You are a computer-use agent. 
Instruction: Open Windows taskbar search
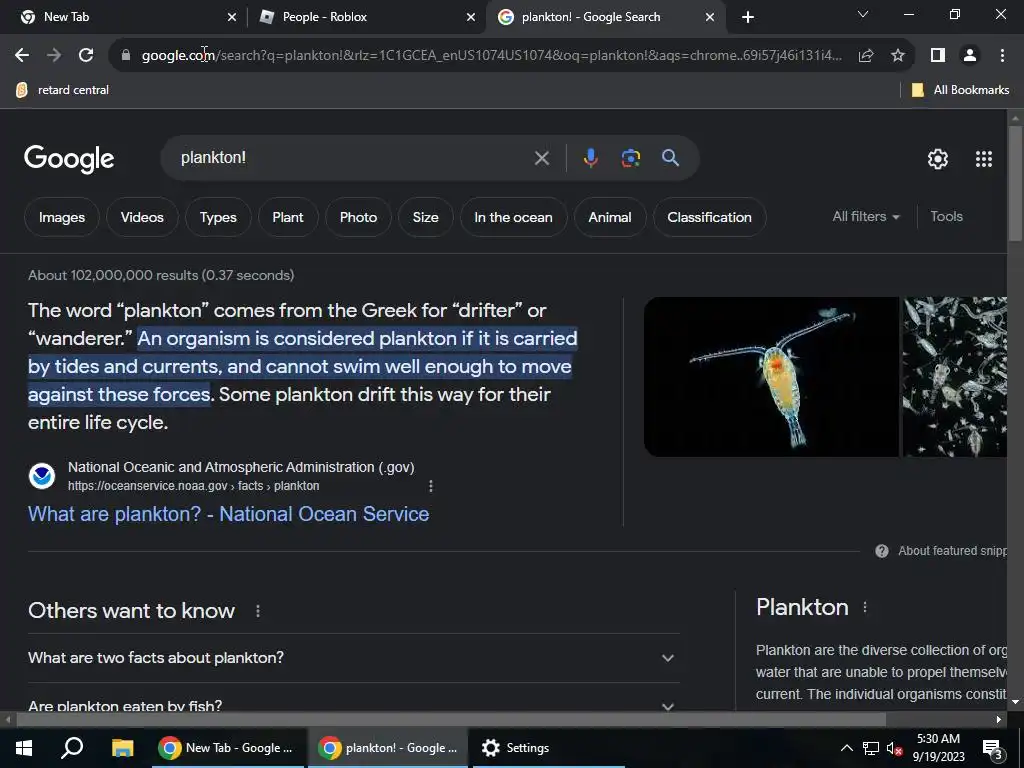click(x=72, y=748)
